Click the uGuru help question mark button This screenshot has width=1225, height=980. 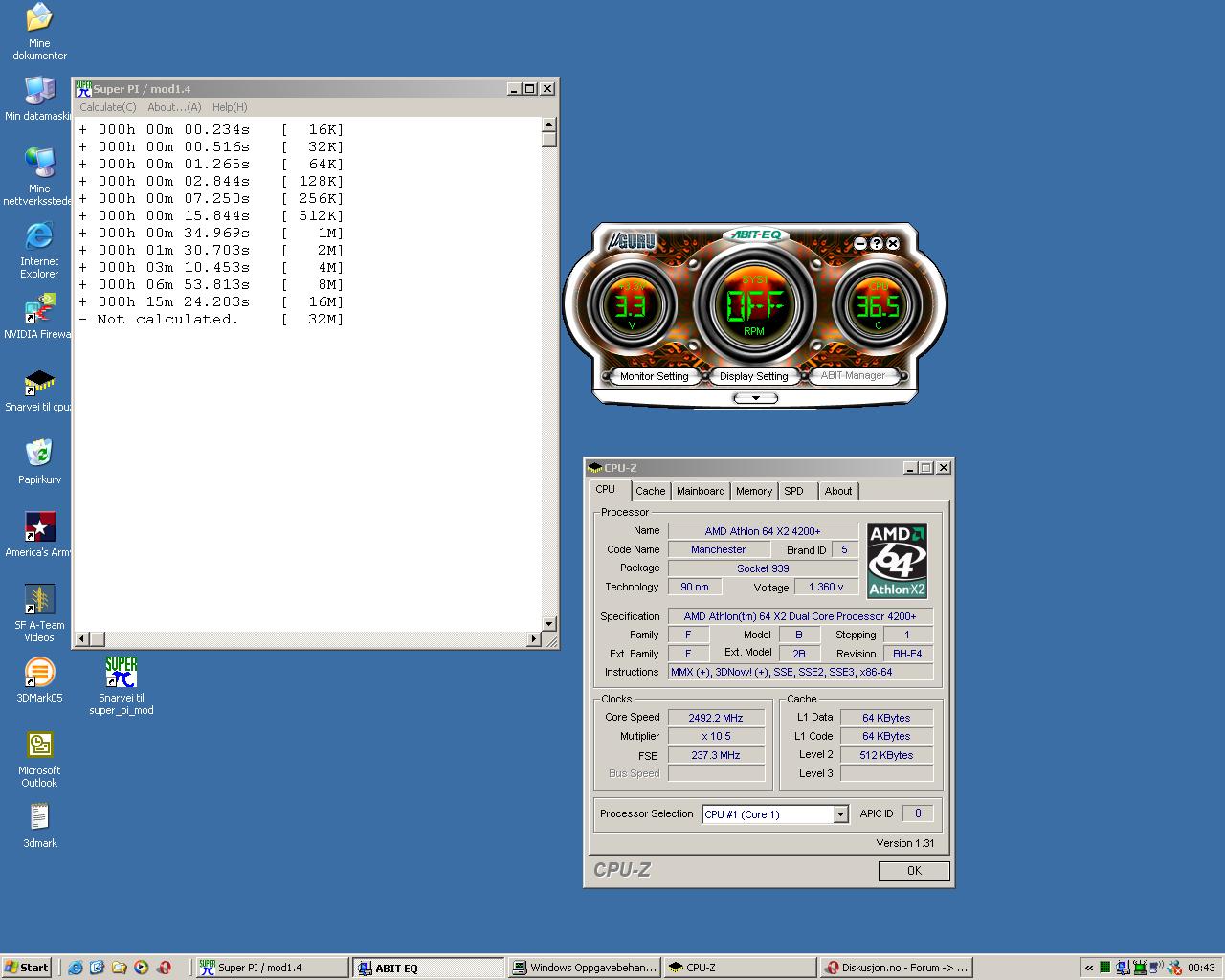pyautogui.click(x=876, y=244)
